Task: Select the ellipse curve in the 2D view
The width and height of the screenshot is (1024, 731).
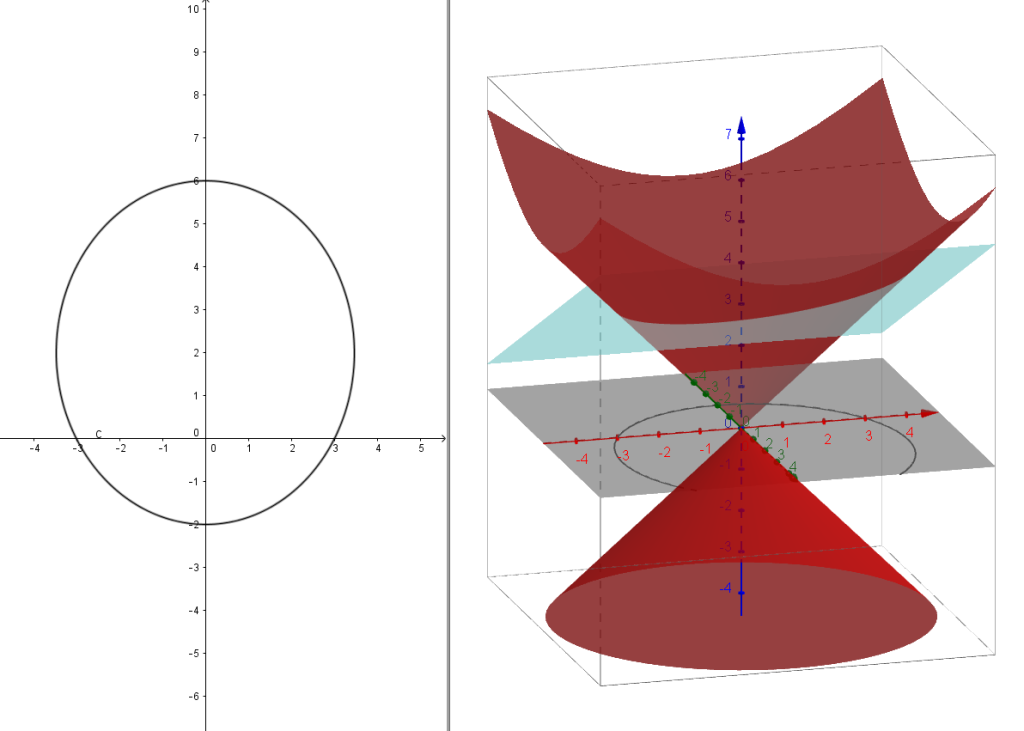Action: [354, 352]
